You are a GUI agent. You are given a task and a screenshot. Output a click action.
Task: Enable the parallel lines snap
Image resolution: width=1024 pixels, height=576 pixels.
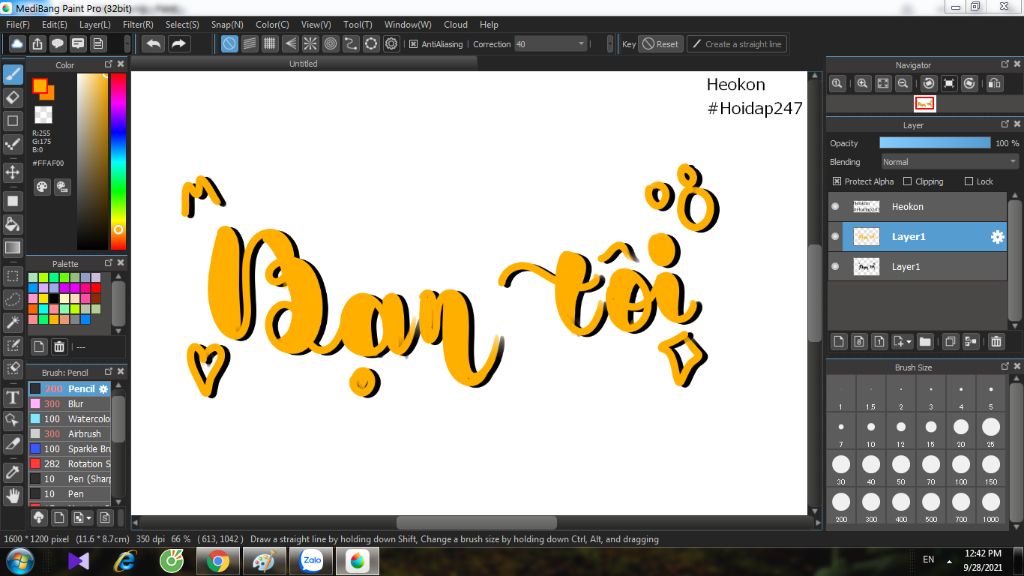pyautogui.click(x=249, y=44)
